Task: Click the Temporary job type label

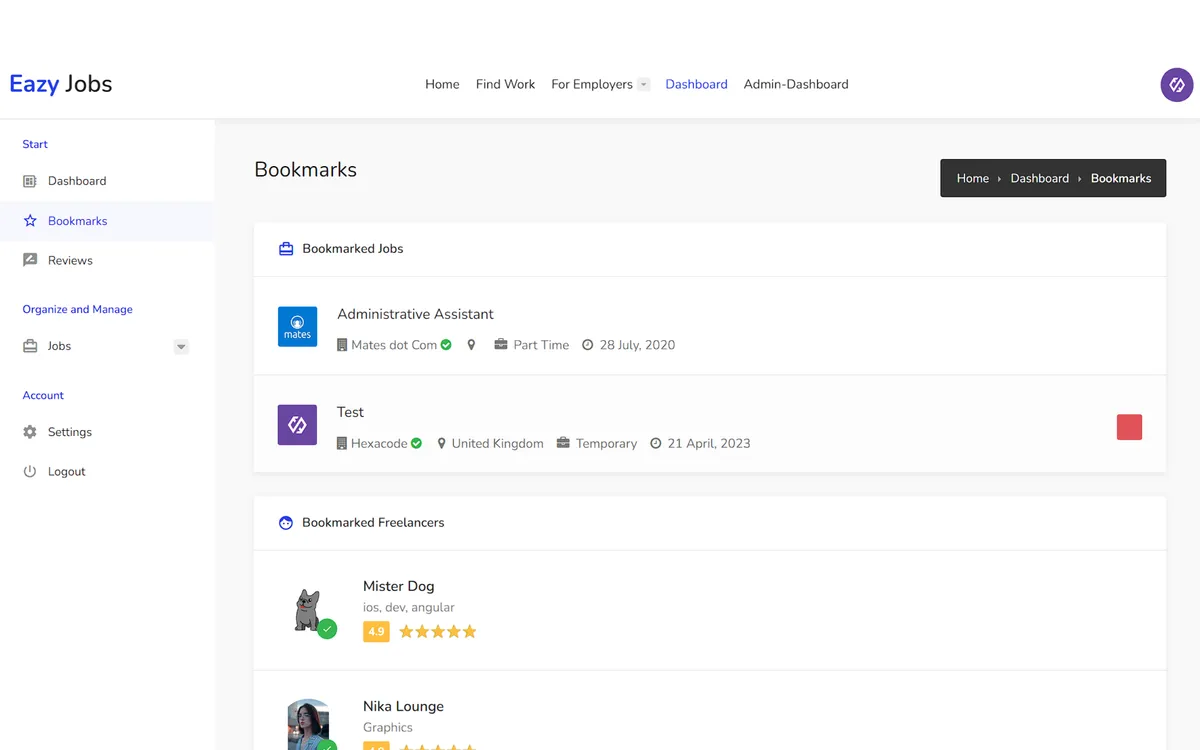Action: (606, 443)
